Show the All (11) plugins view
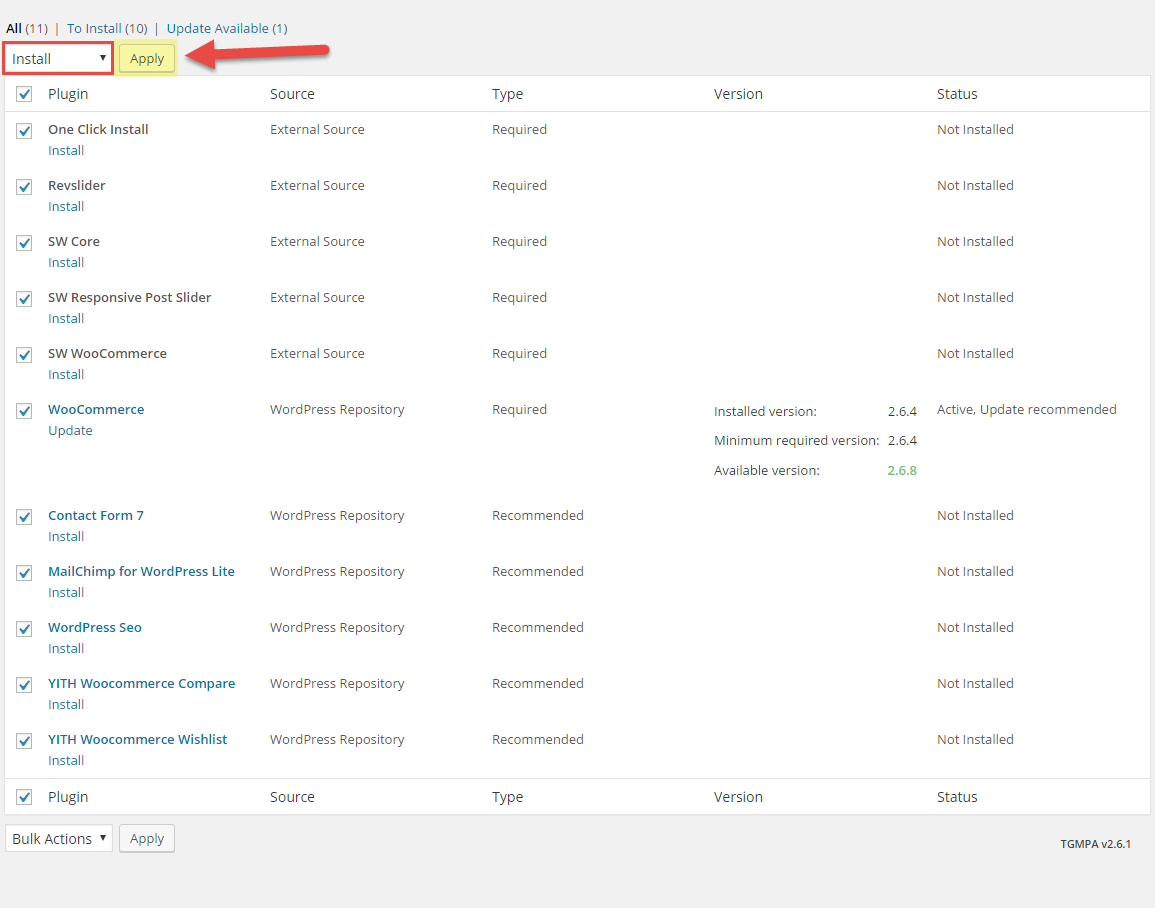This screenshot has width=1155, height=908. (x=27, y=29)
